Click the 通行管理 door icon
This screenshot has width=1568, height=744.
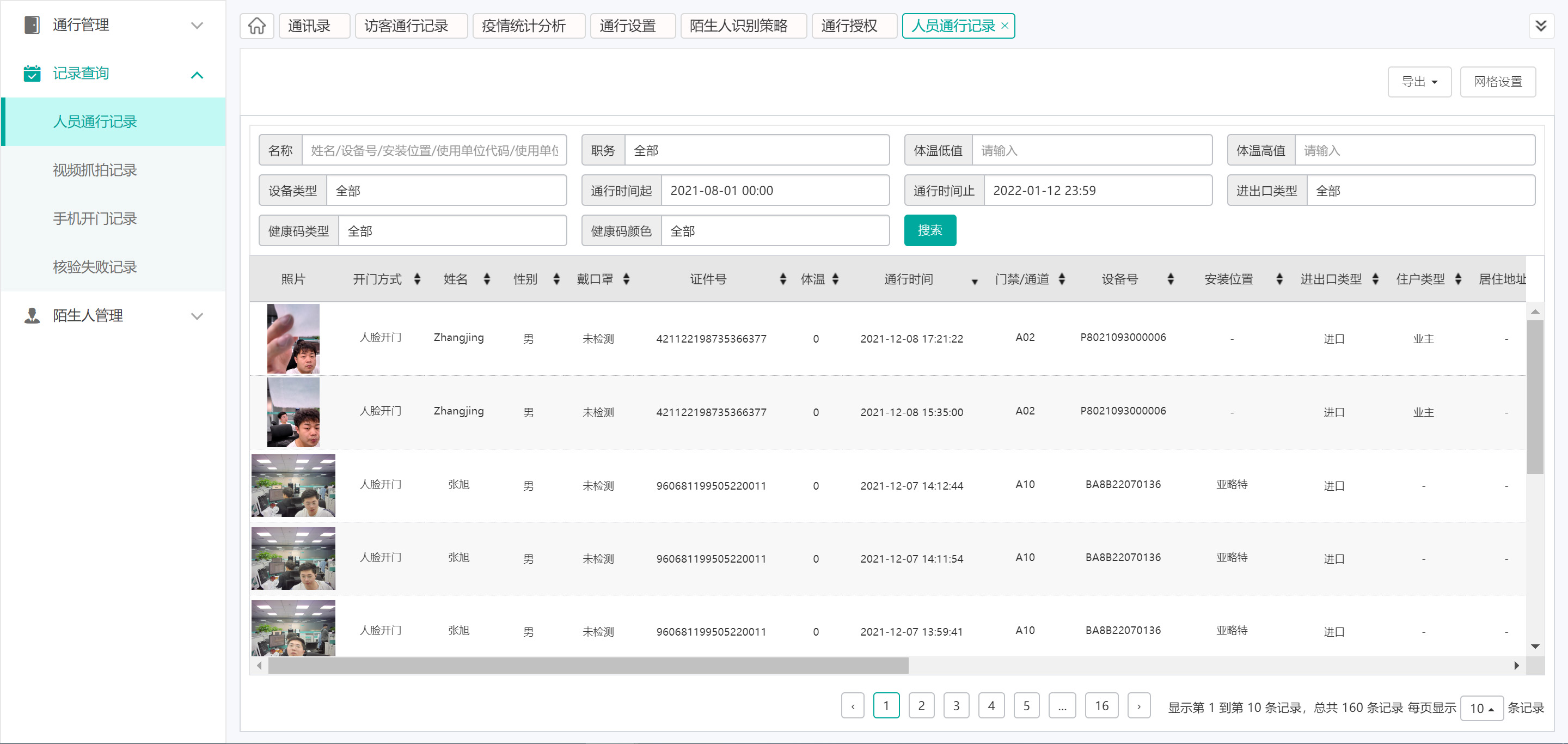click(x=32, y=25)
